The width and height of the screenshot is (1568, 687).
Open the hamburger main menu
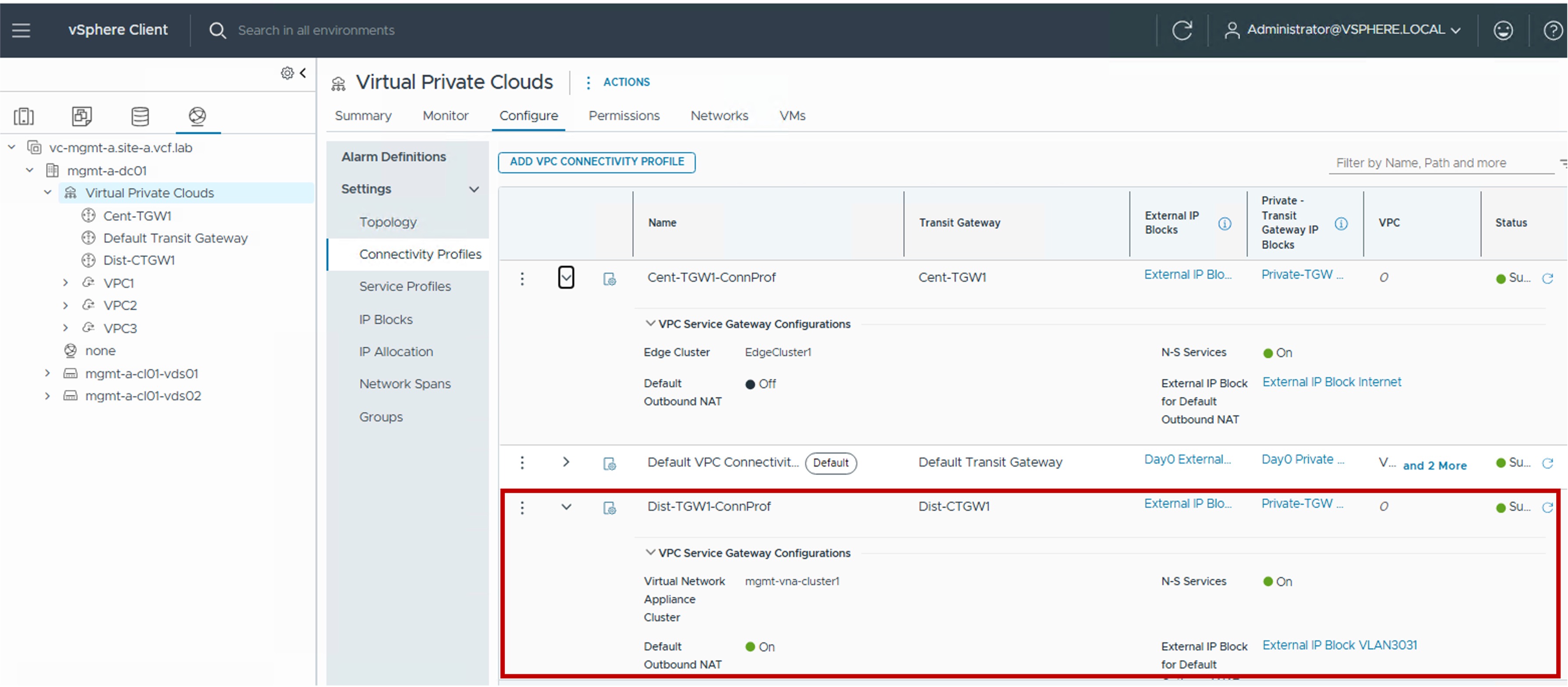click(x=21, y=30)
